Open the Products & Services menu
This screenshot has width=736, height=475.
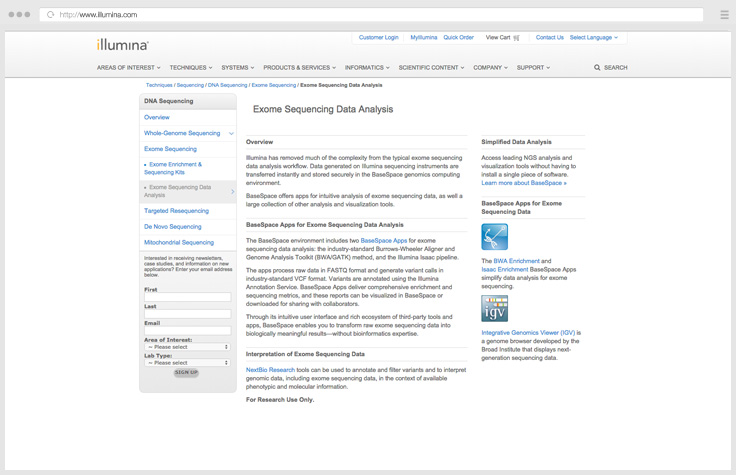299,68
